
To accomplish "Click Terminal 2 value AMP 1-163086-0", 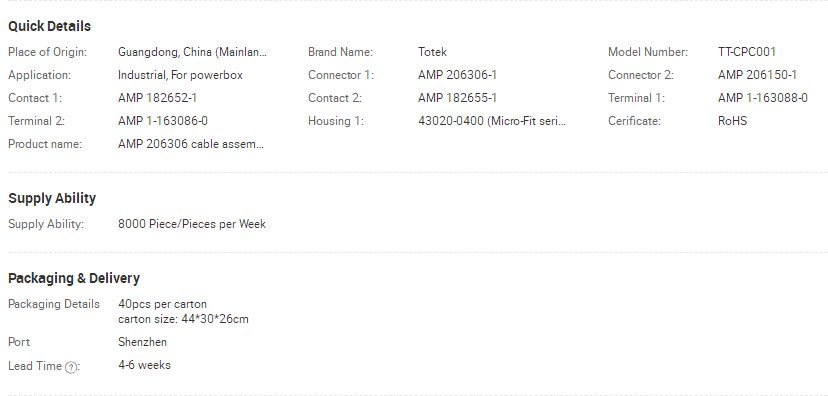I will (x=163, y=121).
